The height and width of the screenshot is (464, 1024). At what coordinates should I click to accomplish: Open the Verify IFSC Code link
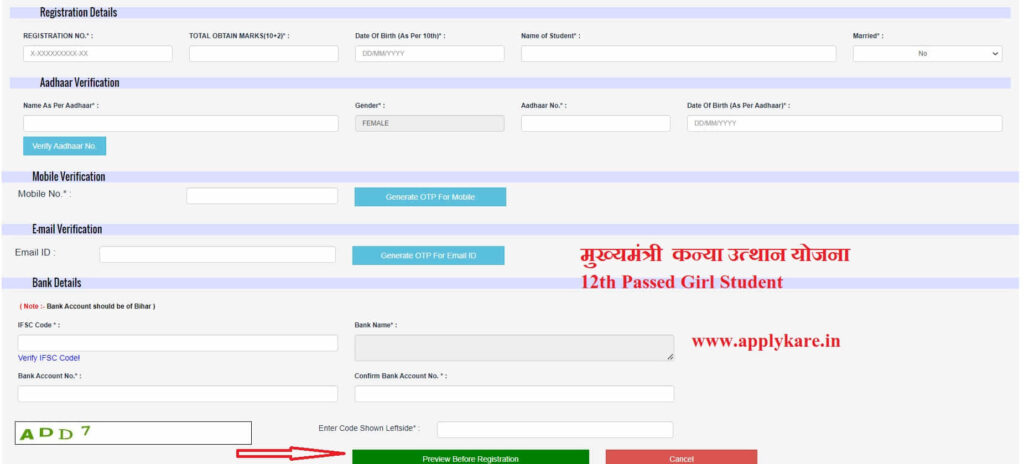point(49,358)
